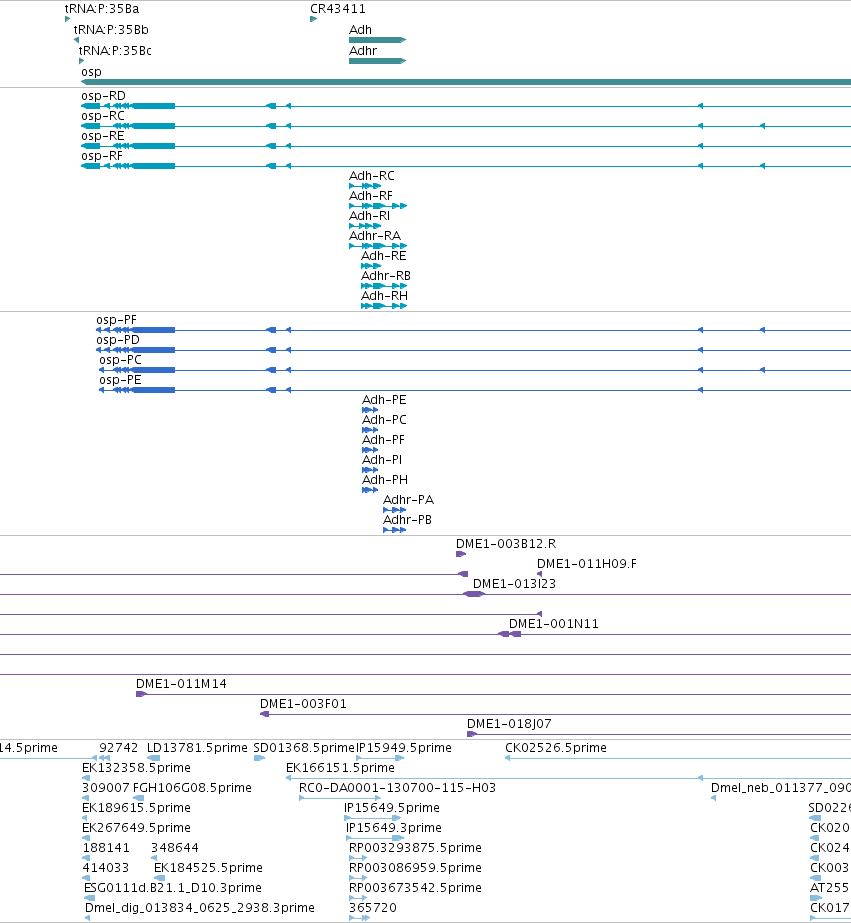This screenshot has width=851, height=923.
Task: Click the 414033 EST label
Action: 105,868
